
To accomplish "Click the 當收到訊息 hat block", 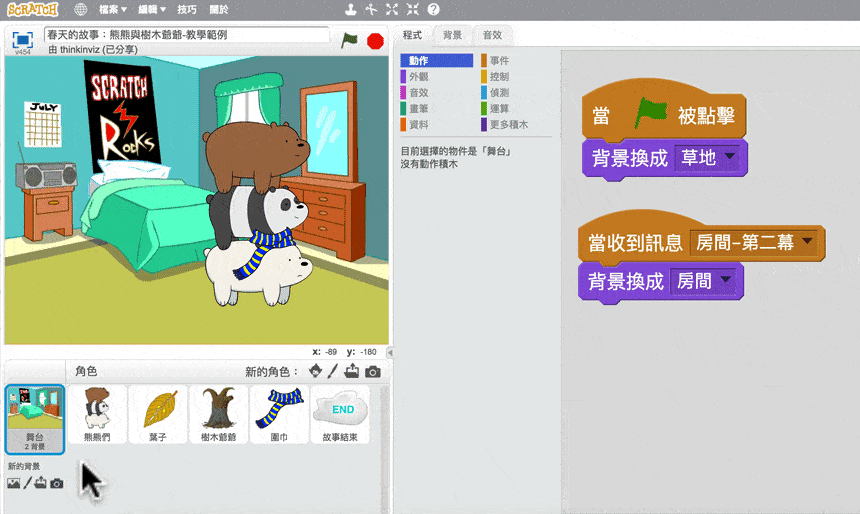I will pos(702,238).
